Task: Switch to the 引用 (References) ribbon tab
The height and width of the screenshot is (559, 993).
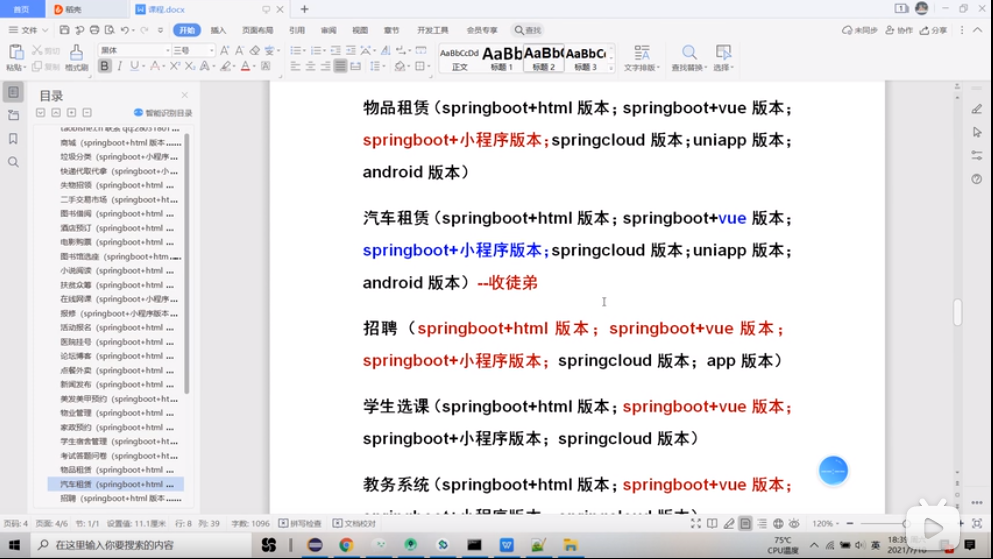Action: coord(296,30)
